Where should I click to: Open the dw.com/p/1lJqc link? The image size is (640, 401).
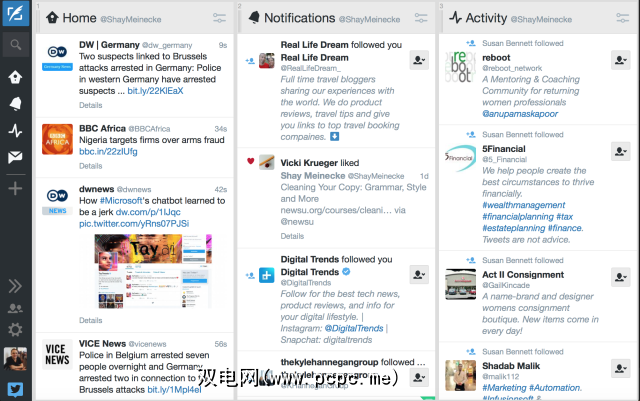point(148,212)
